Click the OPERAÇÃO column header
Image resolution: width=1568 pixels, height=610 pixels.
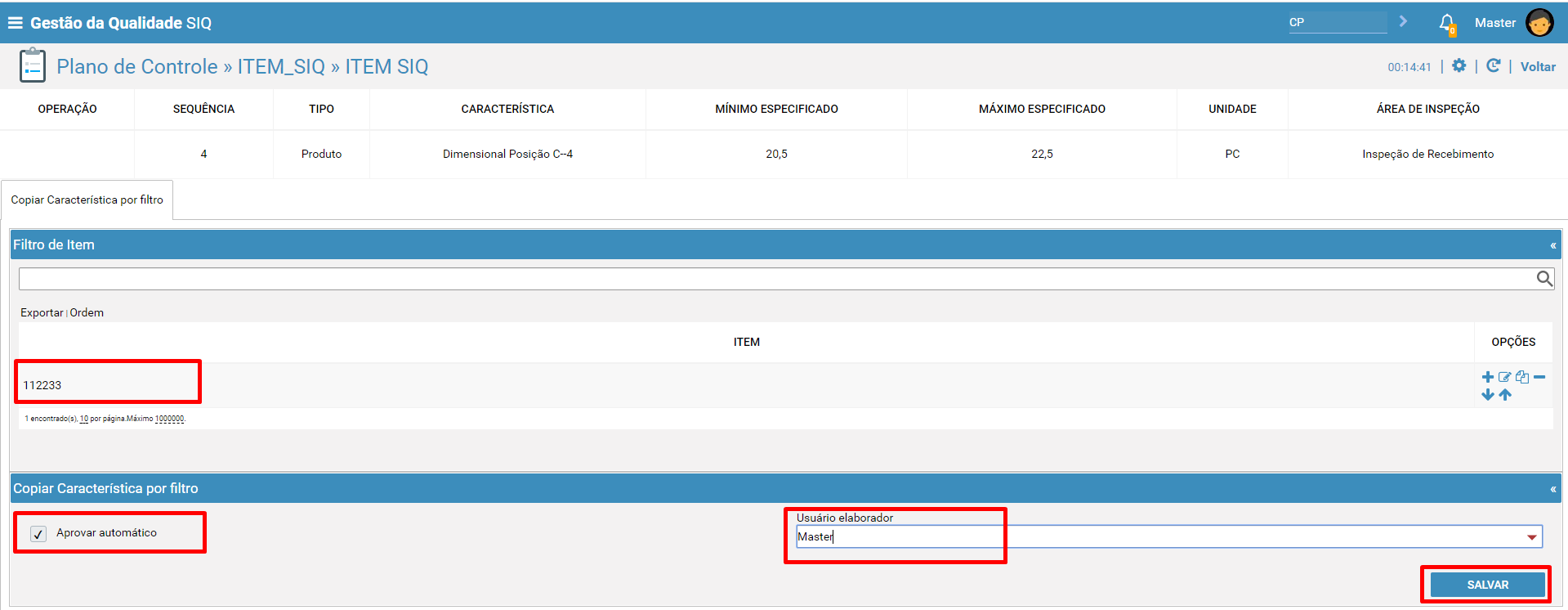tap(67, 109)
